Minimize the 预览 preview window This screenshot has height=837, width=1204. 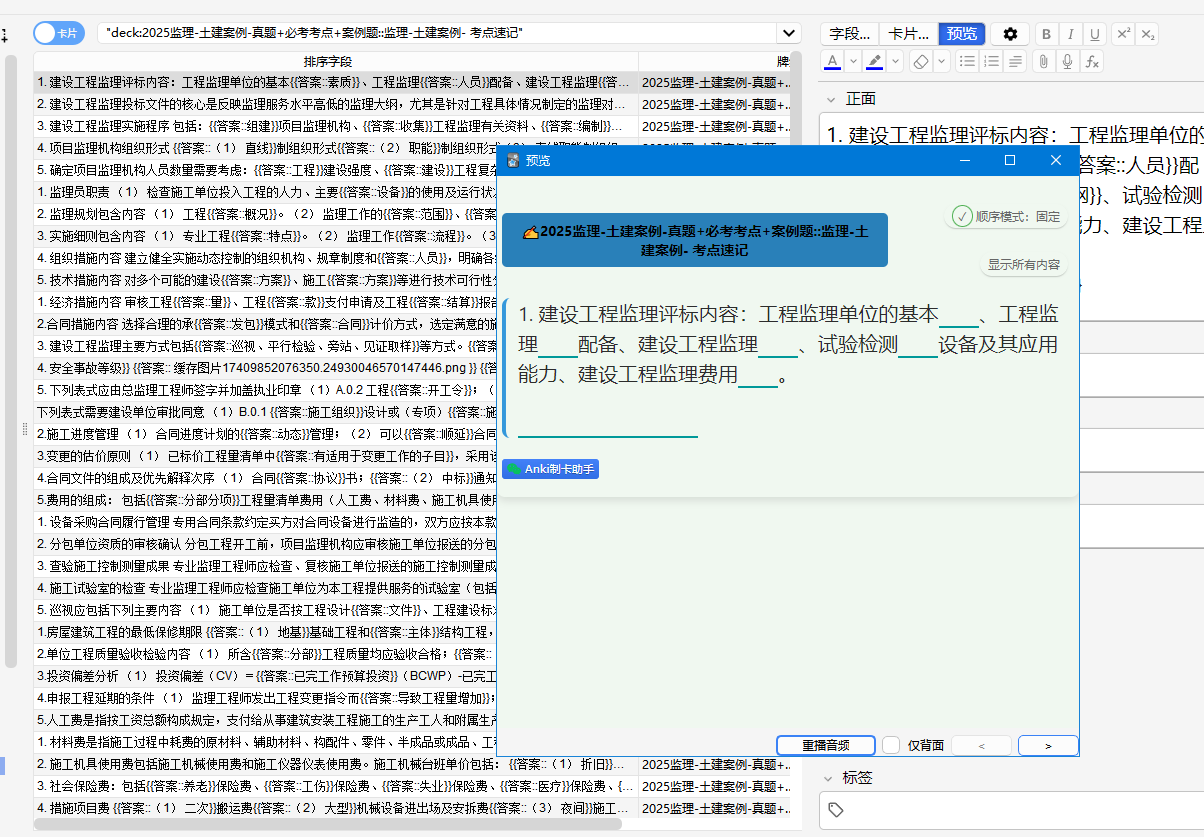[x=966, y=160]
